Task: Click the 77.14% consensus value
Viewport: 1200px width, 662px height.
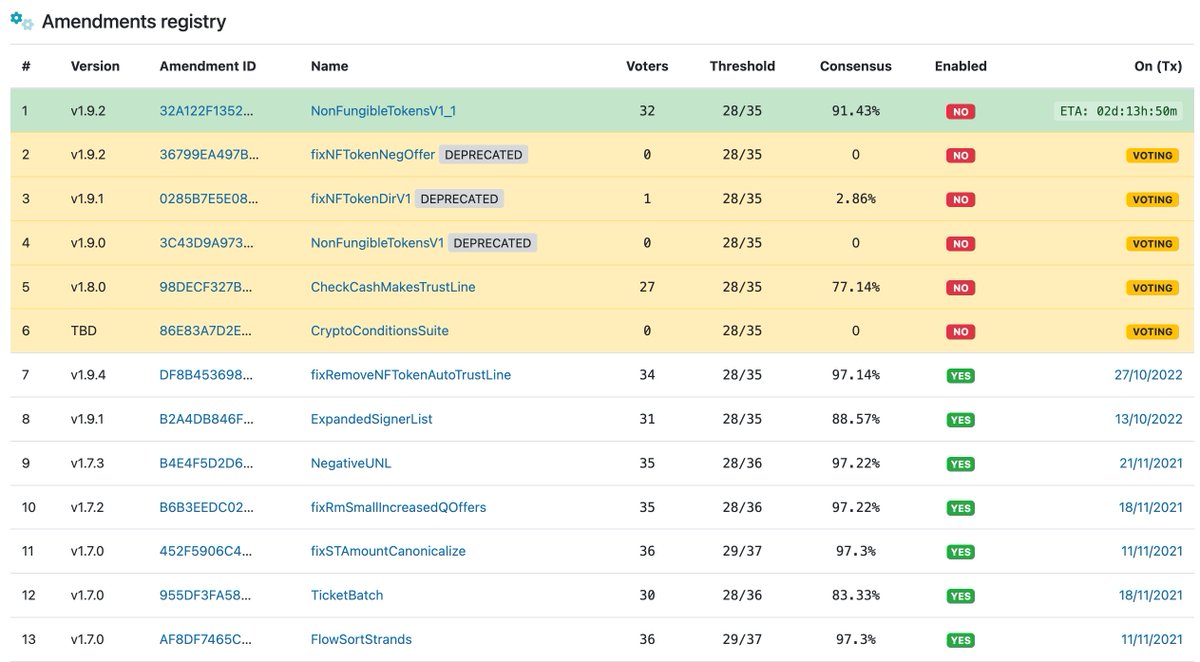Action: pos(856,287)
